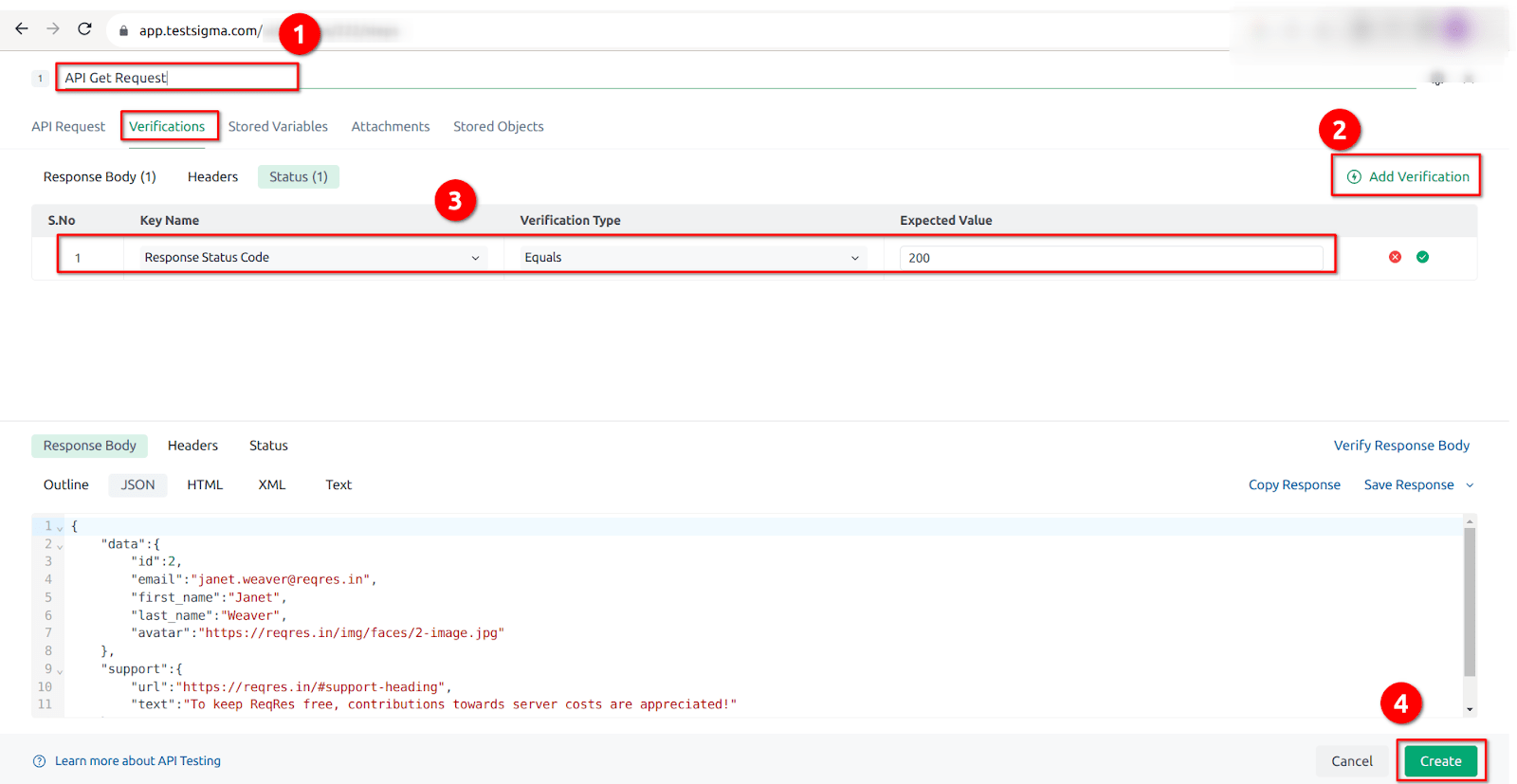This screenshot has width=1517, height=784.
Task: Open the Attachments tab
Action: pos(391,126)
